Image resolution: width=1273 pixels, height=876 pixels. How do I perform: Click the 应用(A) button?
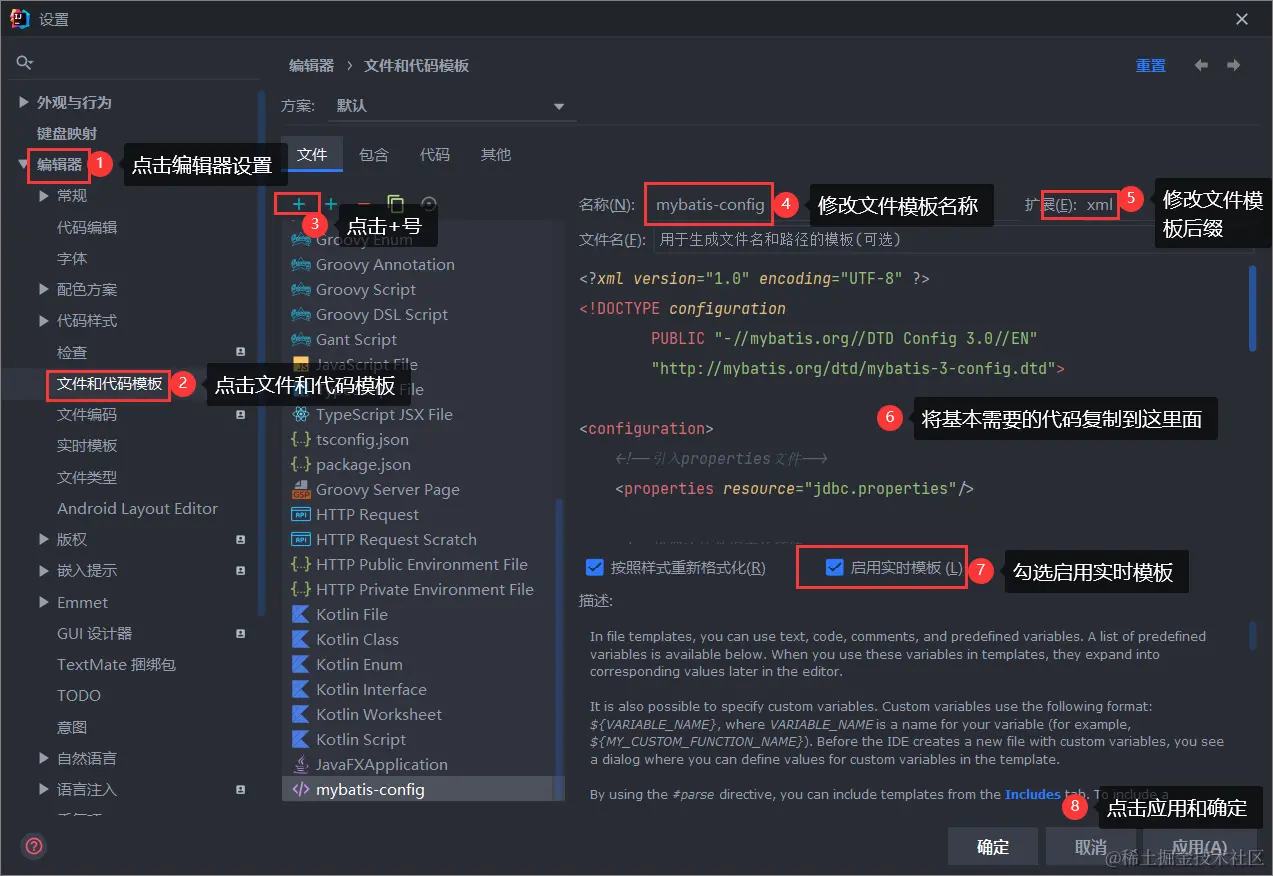(x=1199, y=847)
